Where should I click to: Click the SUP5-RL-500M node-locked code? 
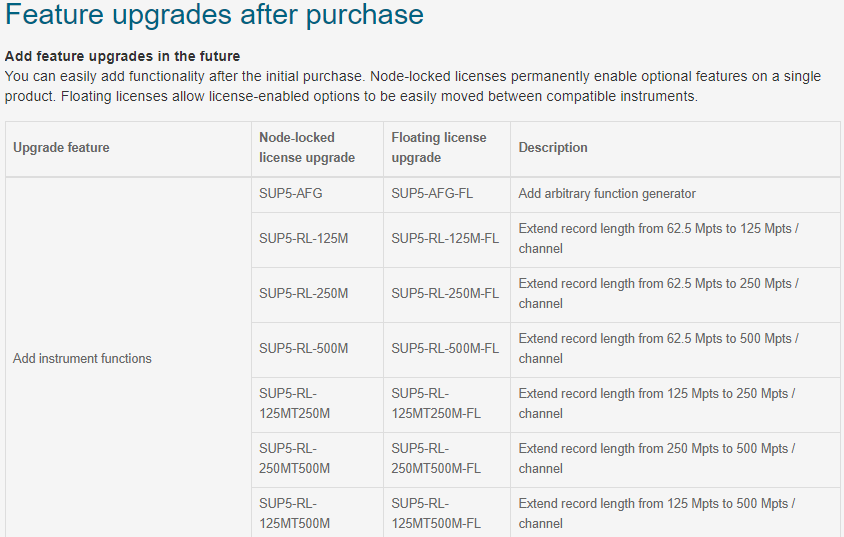point(304,348)
